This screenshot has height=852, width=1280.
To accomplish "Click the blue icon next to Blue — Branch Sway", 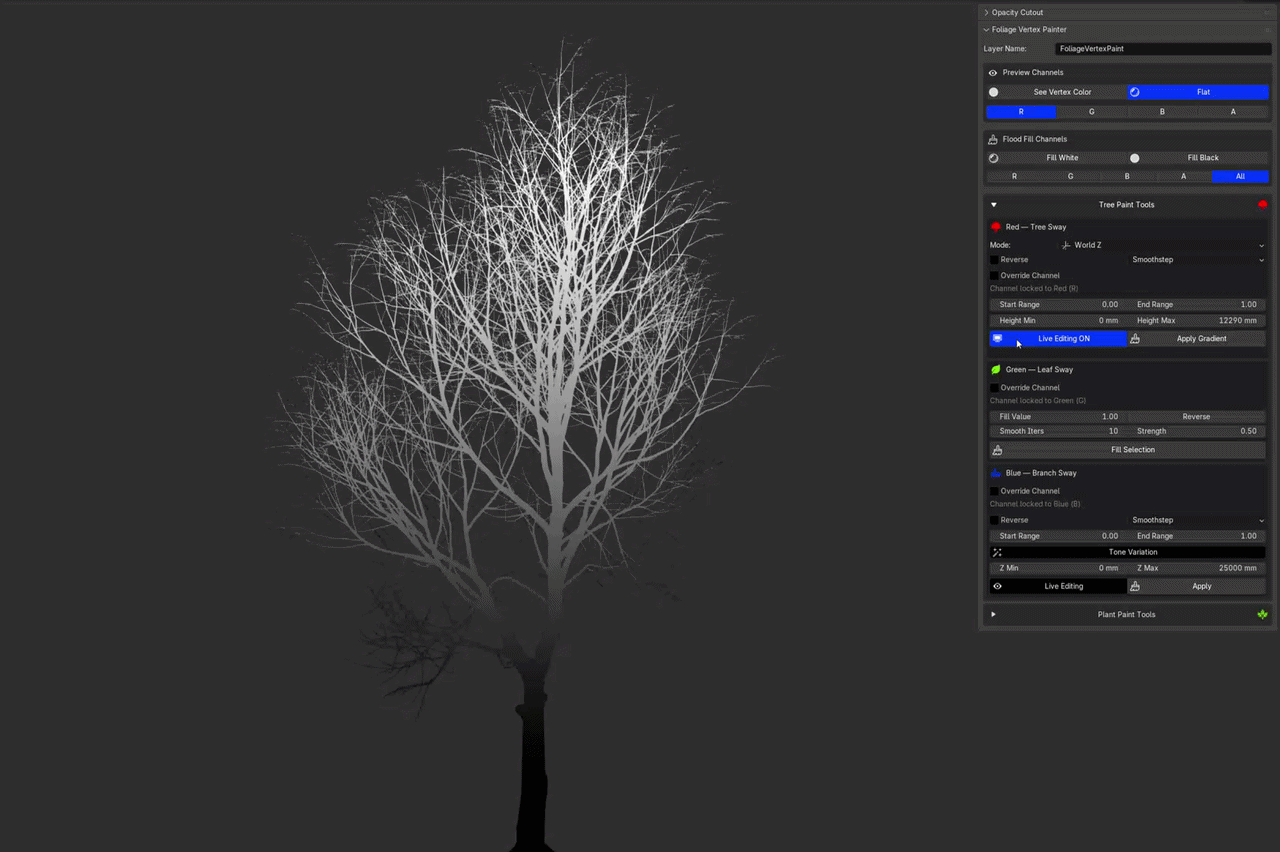I will point(996,473).
